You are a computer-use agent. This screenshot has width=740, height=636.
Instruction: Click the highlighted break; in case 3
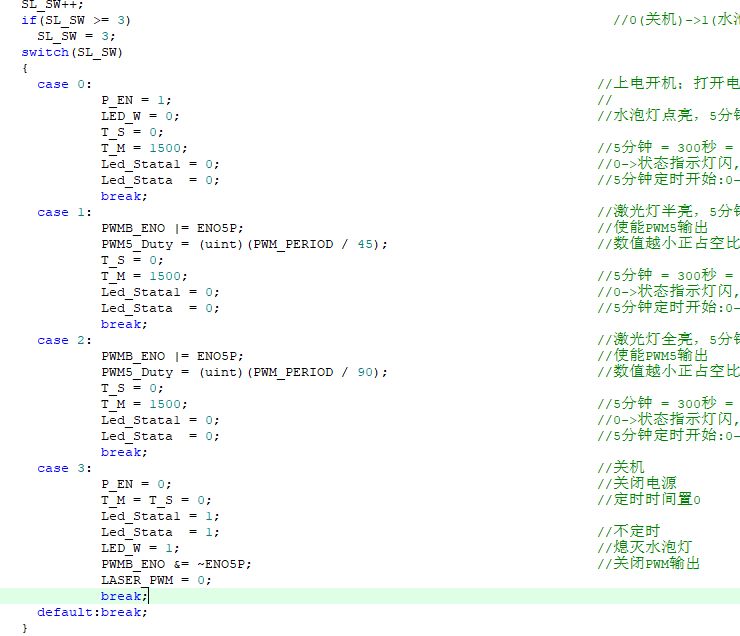pyautogui.click(x=124, y=596)
